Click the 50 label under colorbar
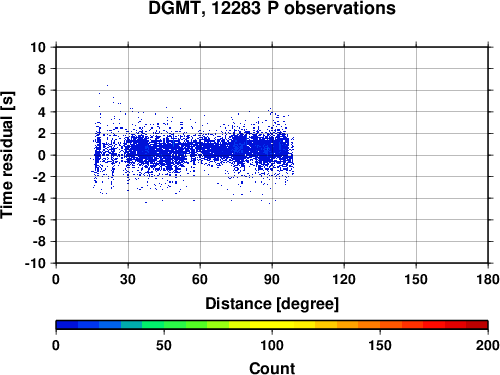The height and width of the screenshot is (375, 500). (x=164, y=345)
